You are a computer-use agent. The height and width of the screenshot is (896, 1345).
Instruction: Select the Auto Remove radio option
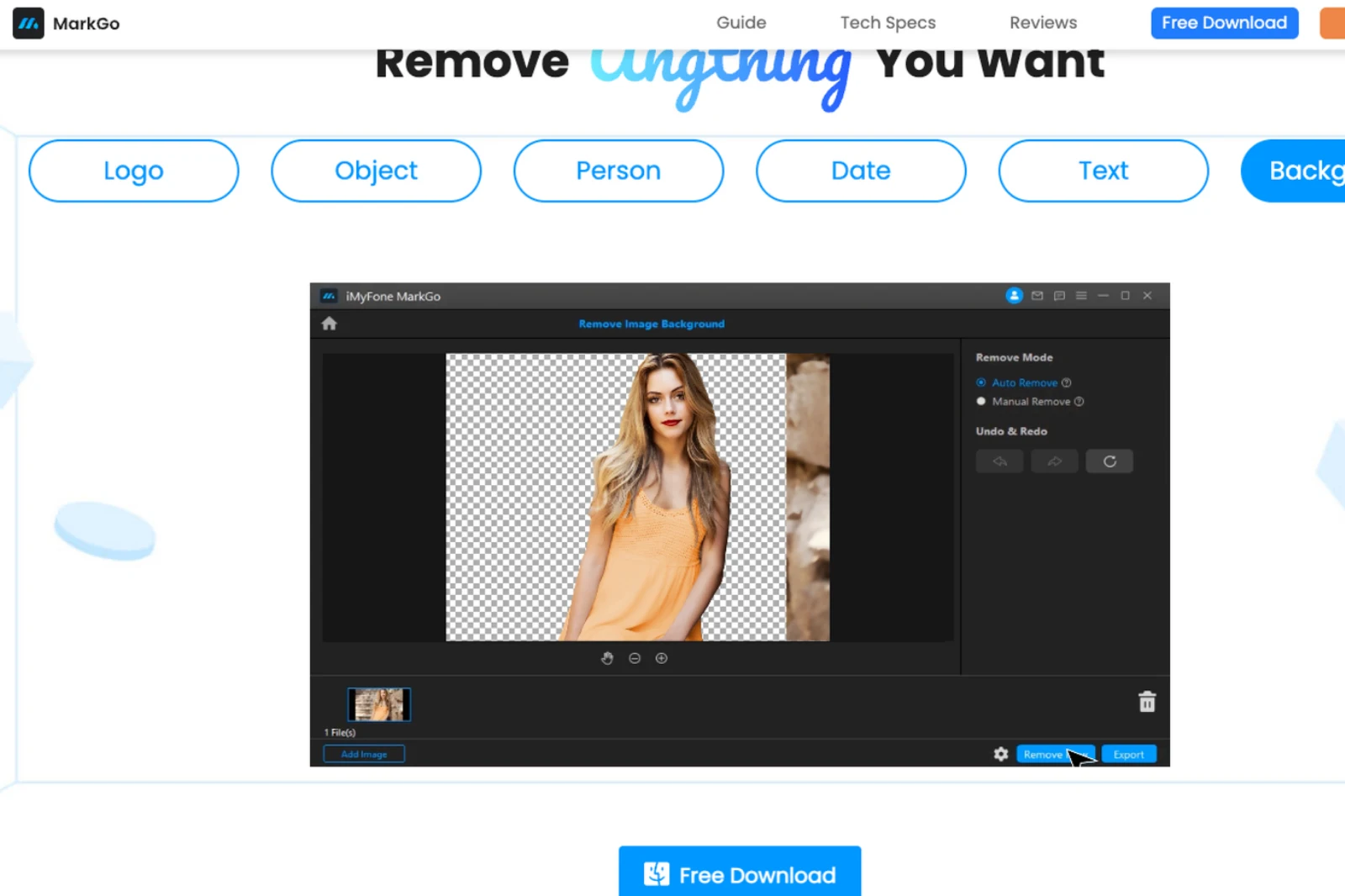(981, 382)
